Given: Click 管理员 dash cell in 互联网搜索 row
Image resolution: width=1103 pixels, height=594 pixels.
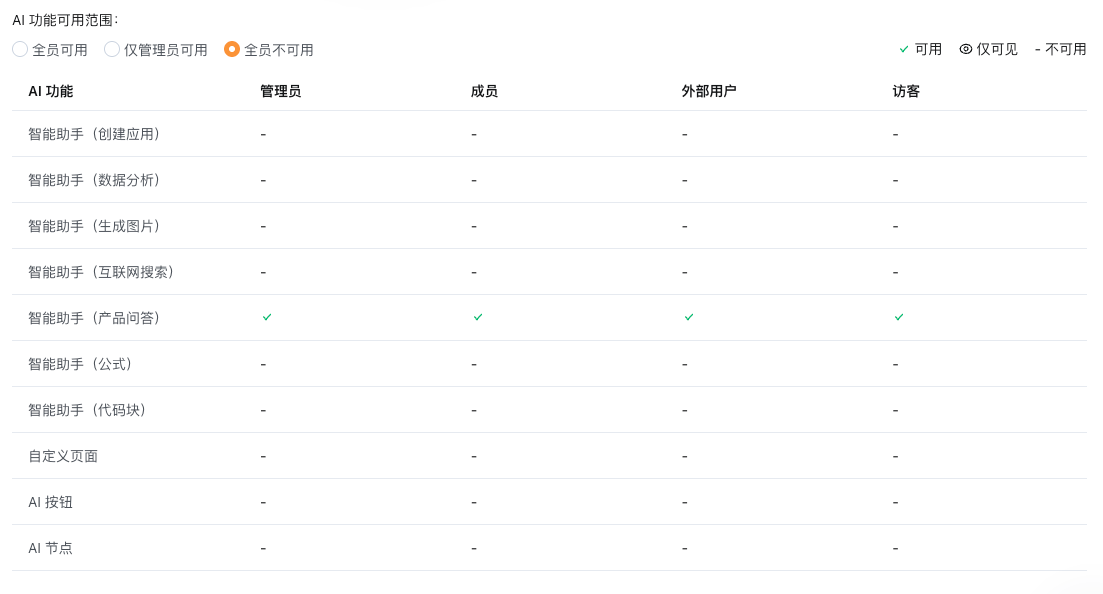Looking at the screenshot, I should (263, 272).
